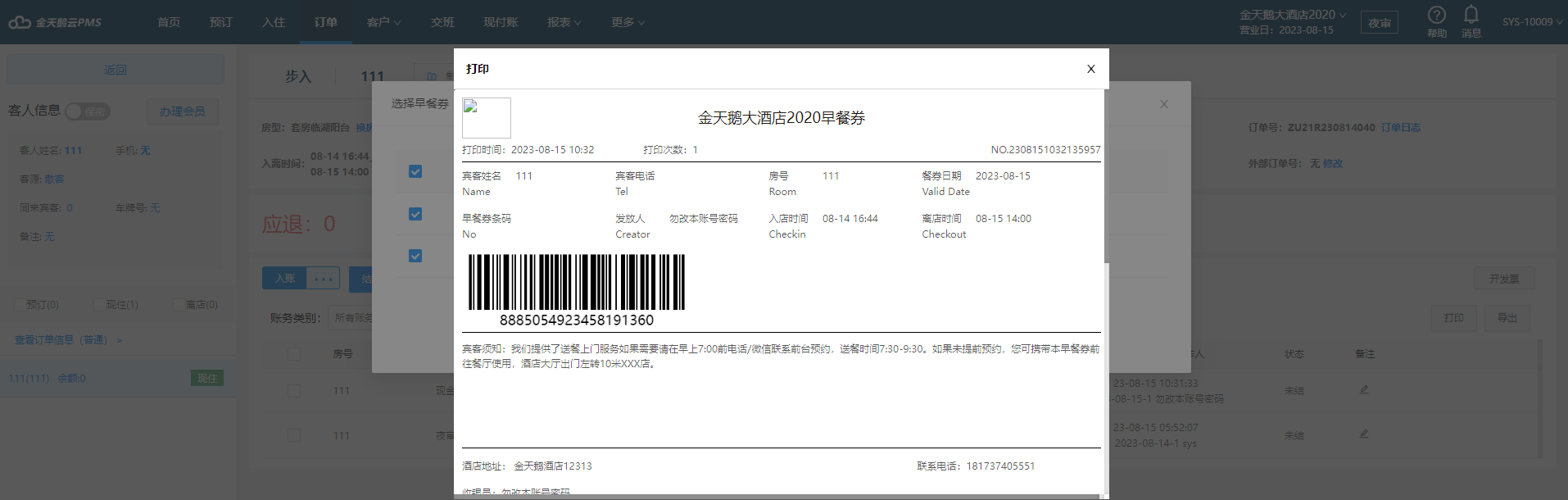
Task: Tick the checkbox of 现金 row 111
Action: 294,391
